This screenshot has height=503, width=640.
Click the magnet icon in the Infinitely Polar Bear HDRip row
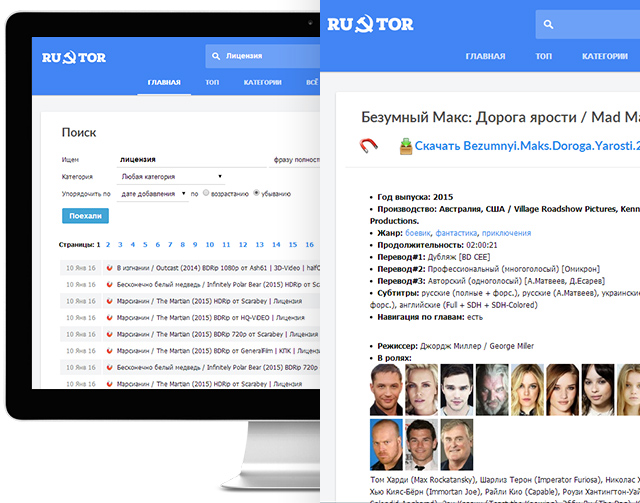pos(109,285)
